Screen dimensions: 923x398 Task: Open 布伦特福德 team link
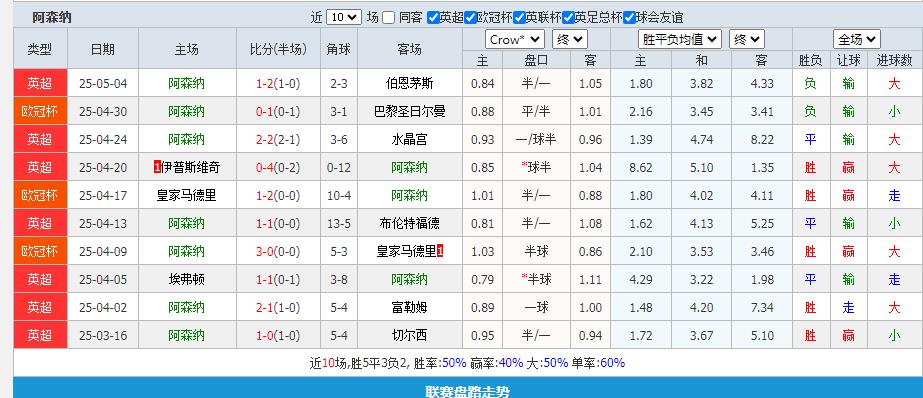pyautogui.click(x=410, y=224)
